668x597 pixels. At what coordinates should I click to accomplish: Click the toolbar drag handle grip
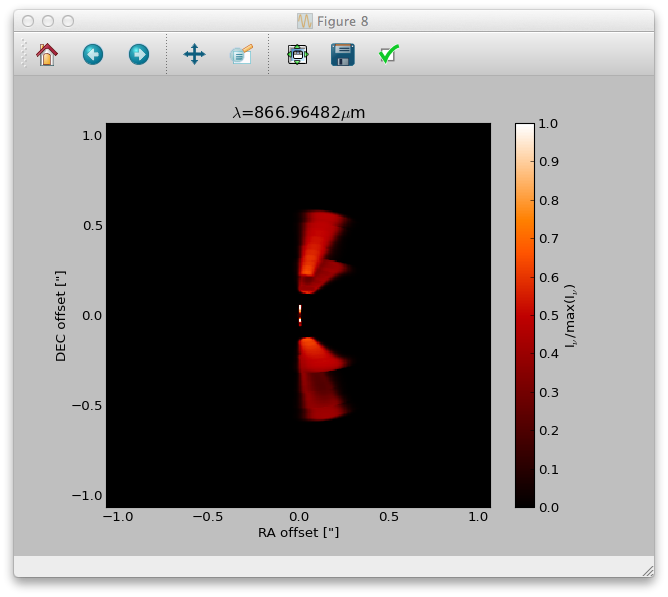point(24,54)
